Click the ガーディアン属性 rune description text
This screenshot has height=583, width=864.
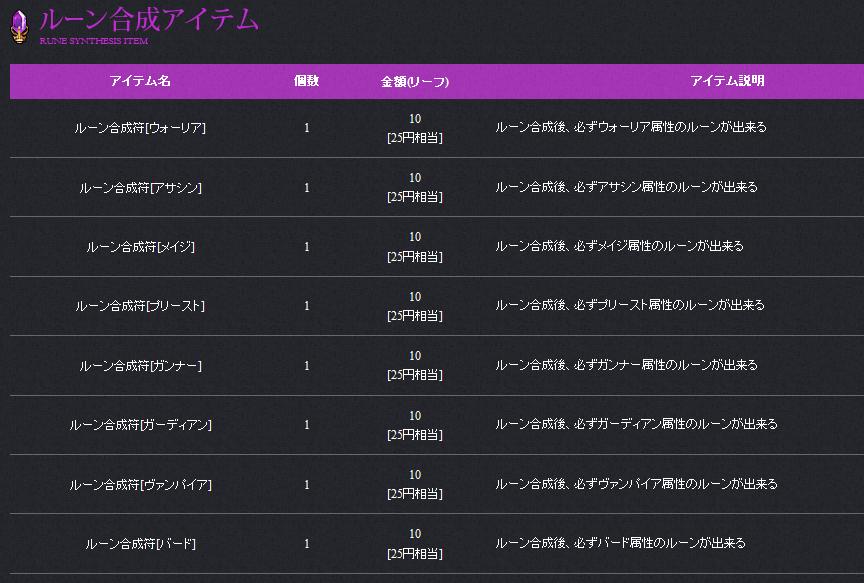click(636, 425)
